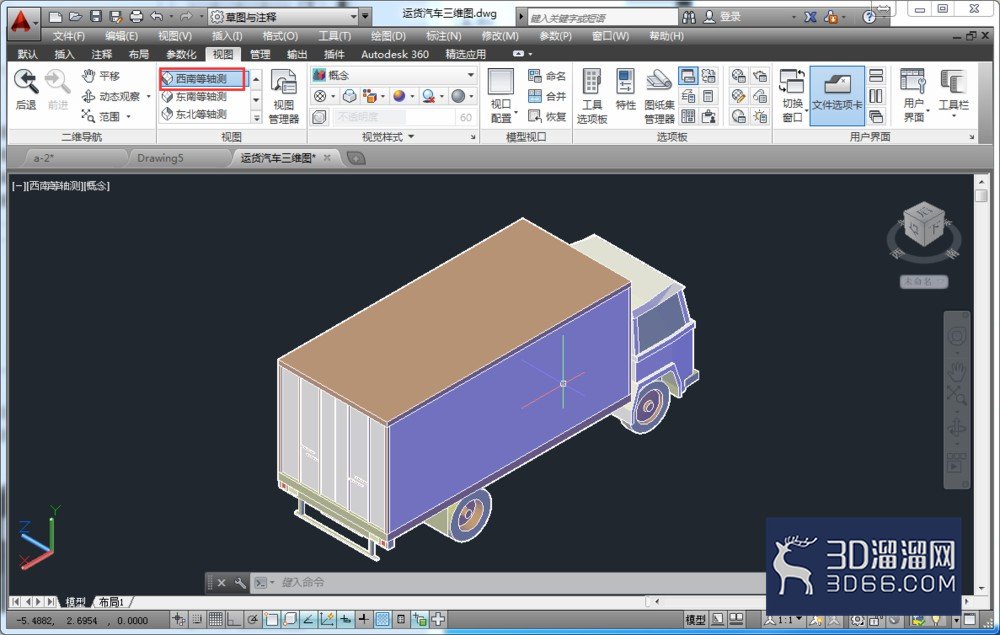The image size is (1000, 635).
Task: Create a new drawing from quick access toolbar
Action: point(55,17)
